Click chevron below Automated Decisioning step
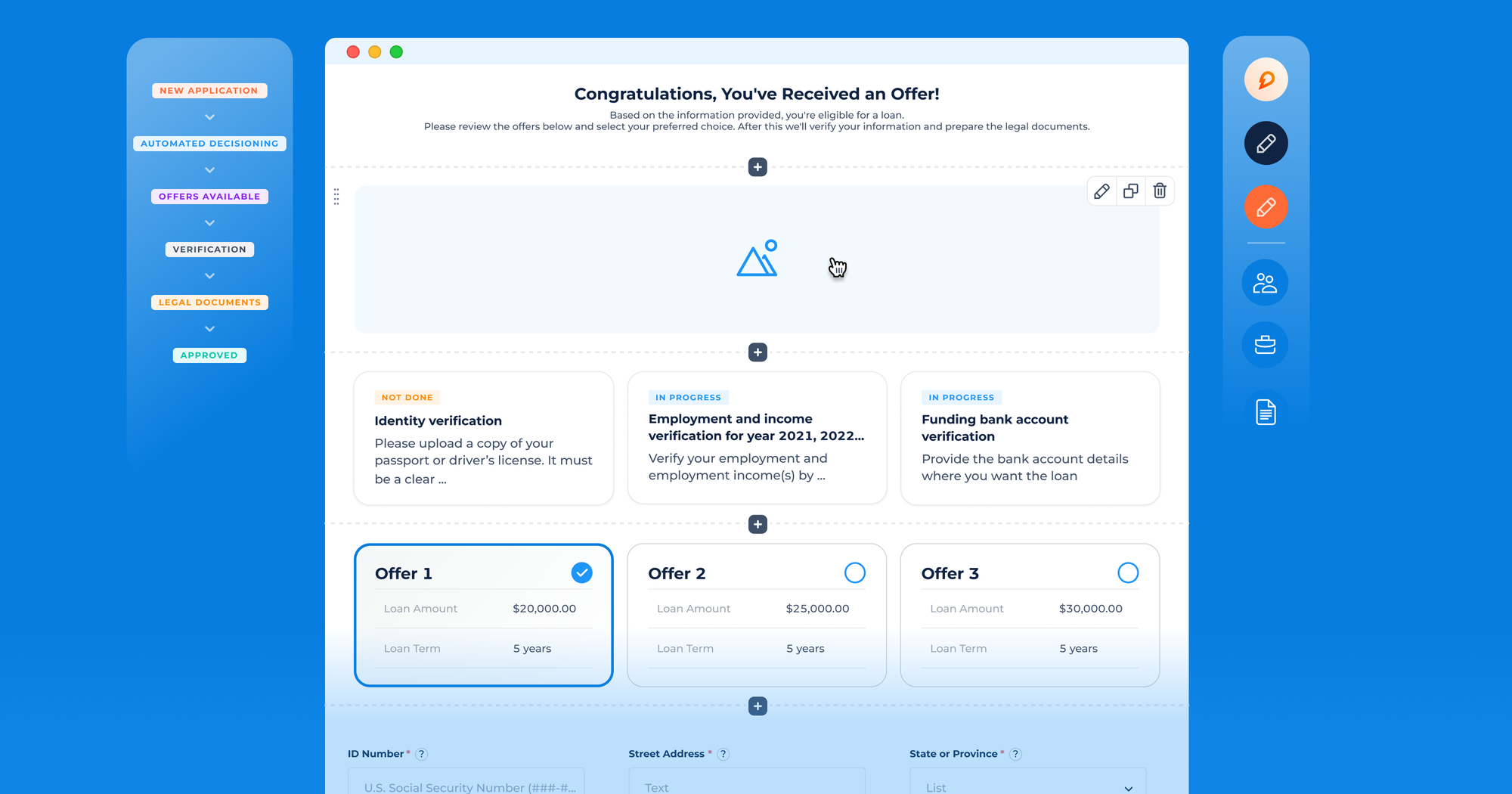This screenshot has width=1512, height=794. (x=209, y=170)
